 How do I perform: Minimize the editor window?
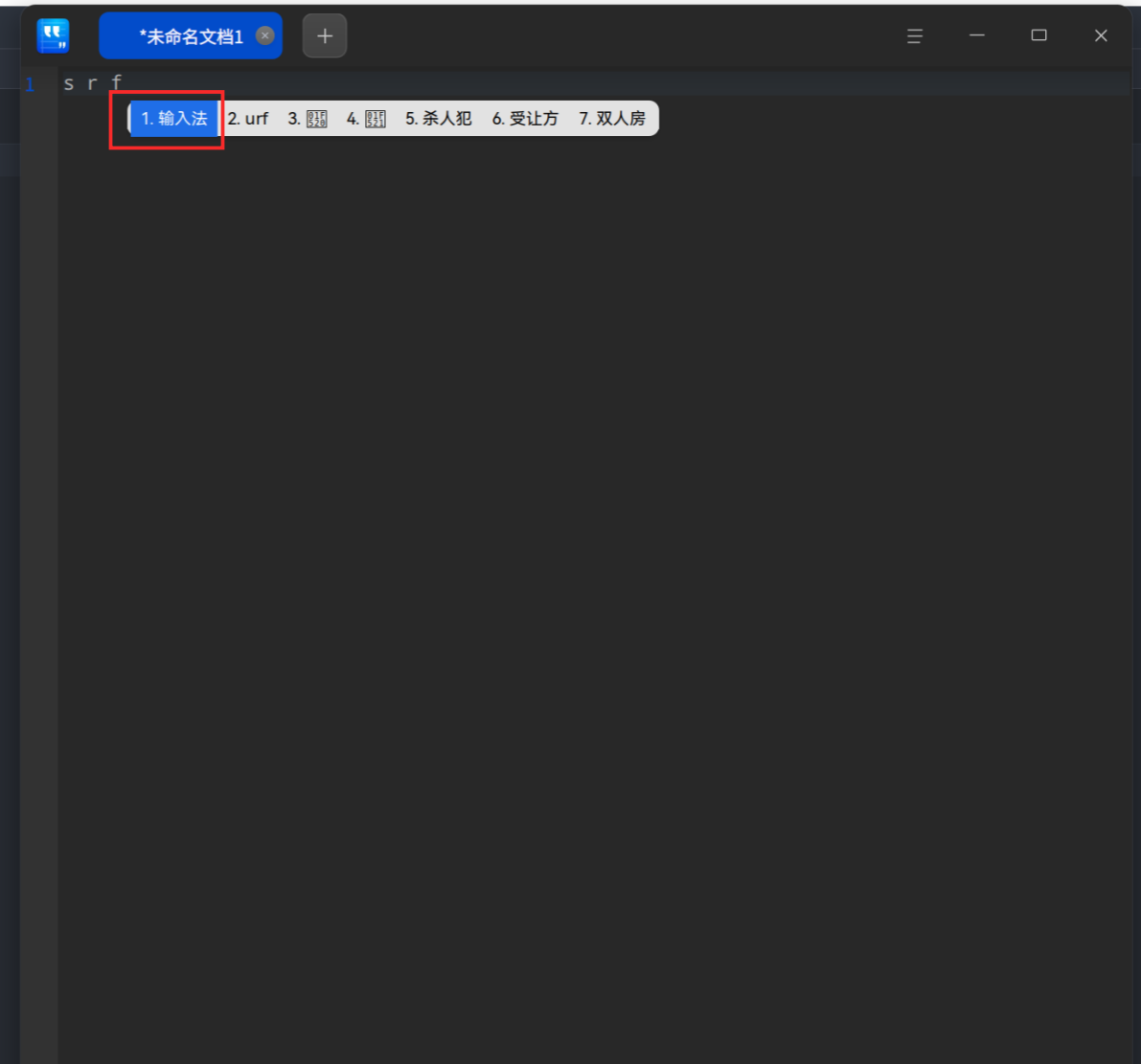[976, 34]
